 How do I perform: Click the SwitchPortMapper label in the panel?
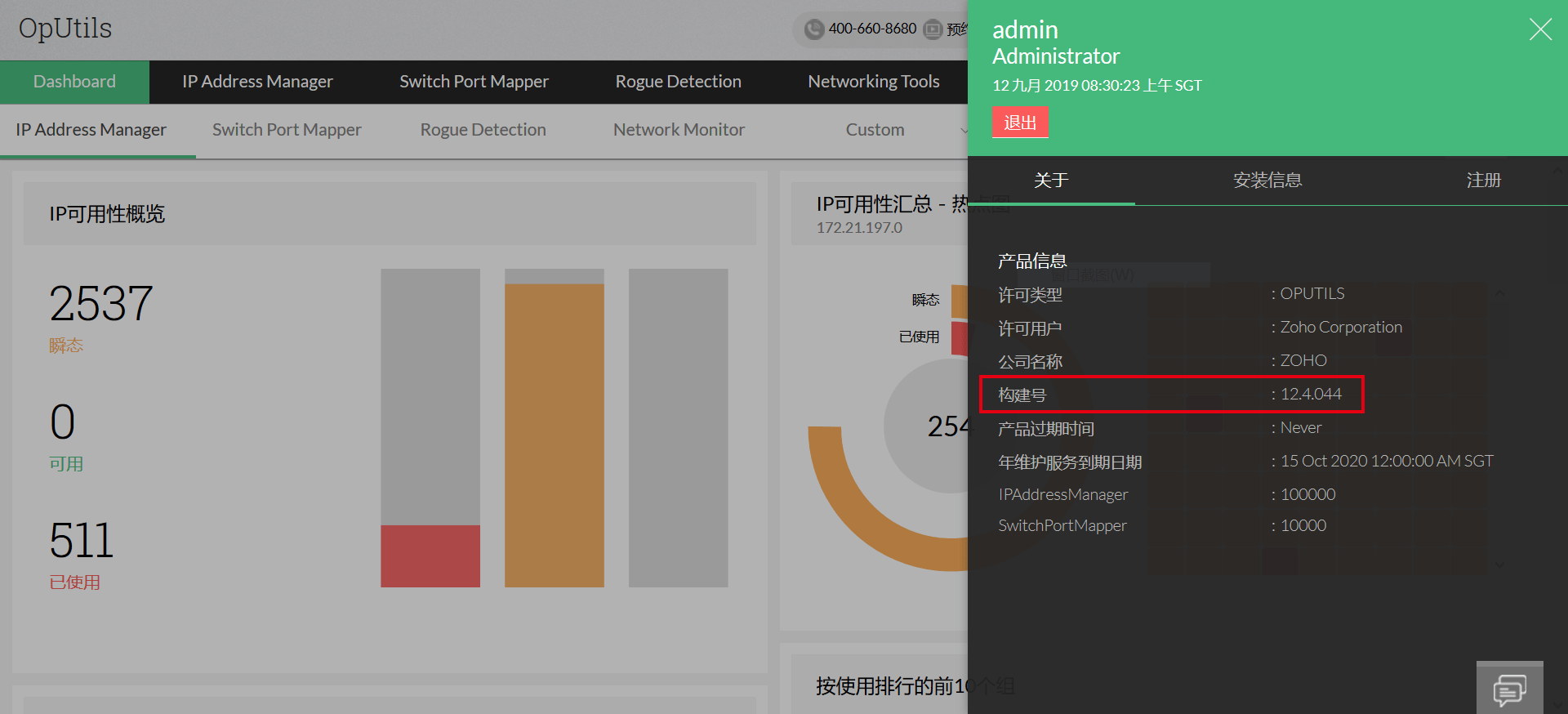(1062, 526)
